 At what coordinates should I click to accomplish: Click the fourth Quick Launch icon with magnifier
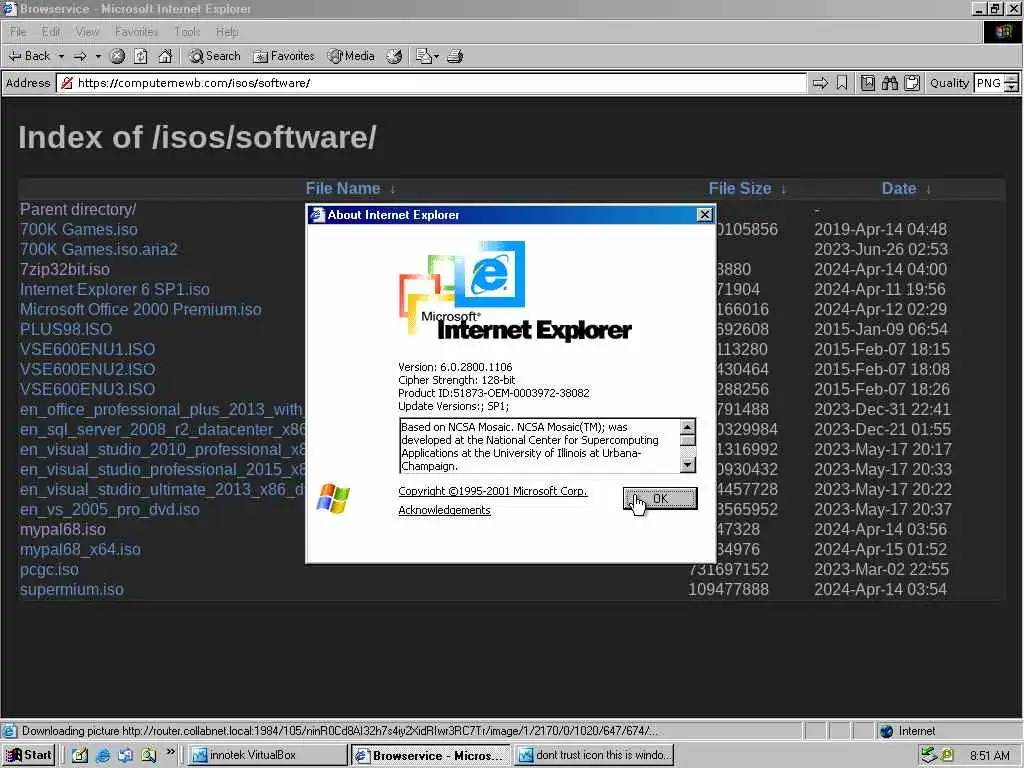[x=149, y=756]
